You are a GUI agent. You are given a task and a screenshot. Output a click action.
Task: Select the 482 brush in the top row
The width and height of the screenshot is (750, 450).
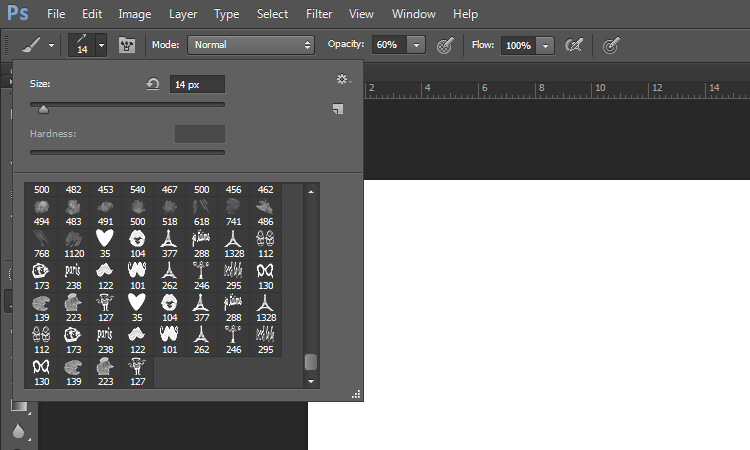tap(74, 190)
